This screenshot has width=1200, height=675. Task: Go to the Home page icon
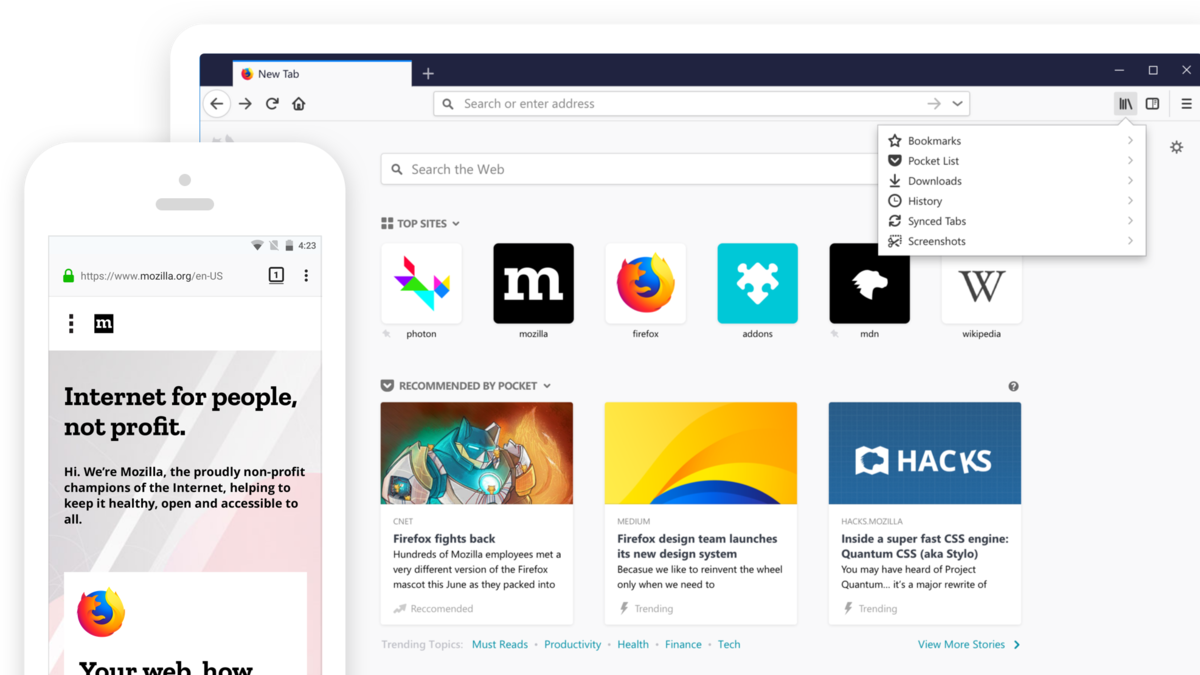[298, 104]
